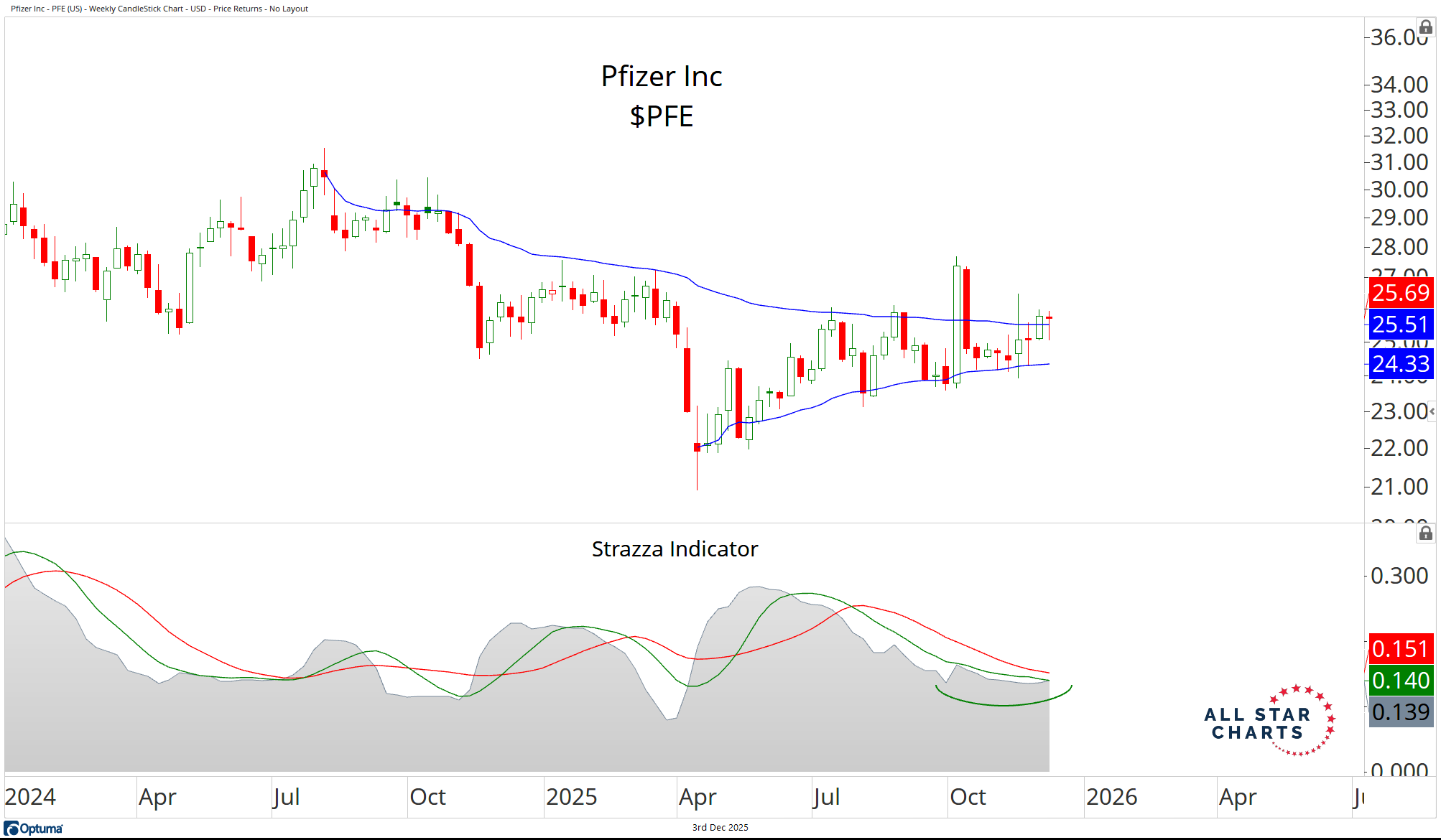Click the red 0.151 indicator value label
This screenshot has height=840, width=1441.
(1400, 649)
